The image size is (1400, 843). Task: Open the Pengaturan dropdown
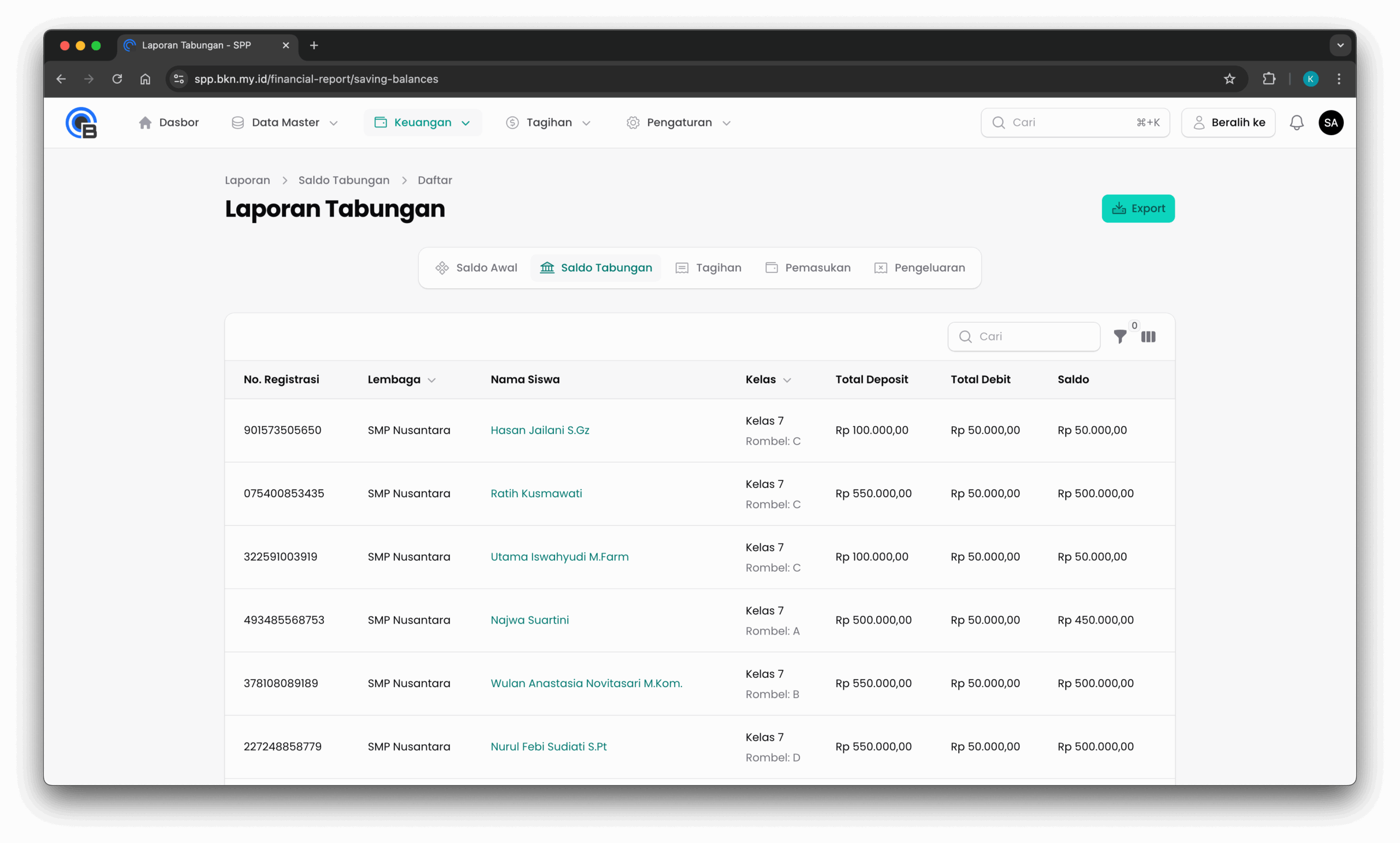coord(679,123)
